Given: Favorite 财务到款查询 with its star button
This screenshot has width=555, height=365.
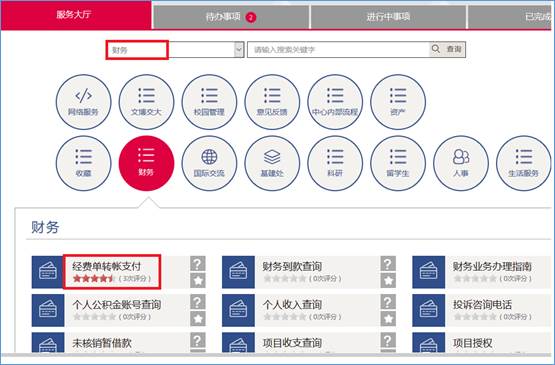Looking at the screenshot, I should tap(388, 280).
